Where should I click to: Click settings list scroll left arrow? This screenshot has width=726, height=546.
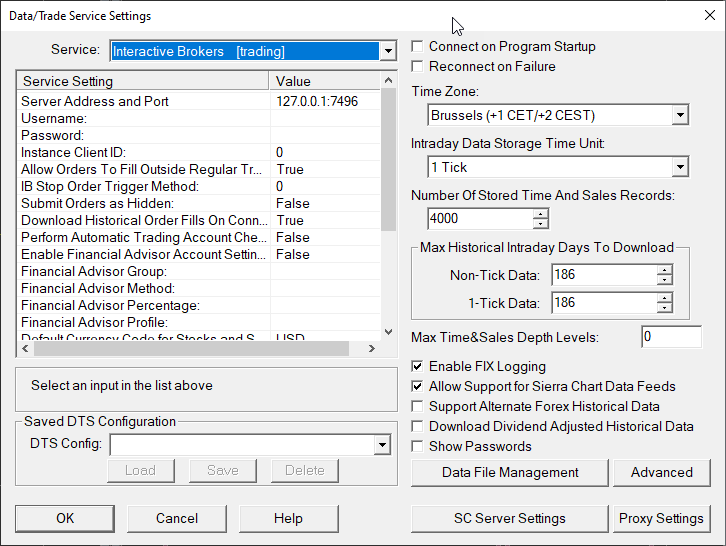click(x=25, y=349)
